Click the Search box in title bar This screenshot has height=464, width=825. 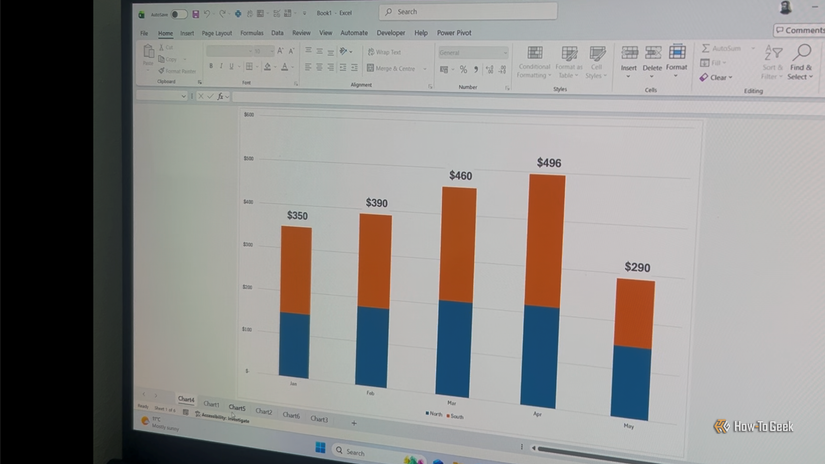pyautogui.click(x=467, y=12)
